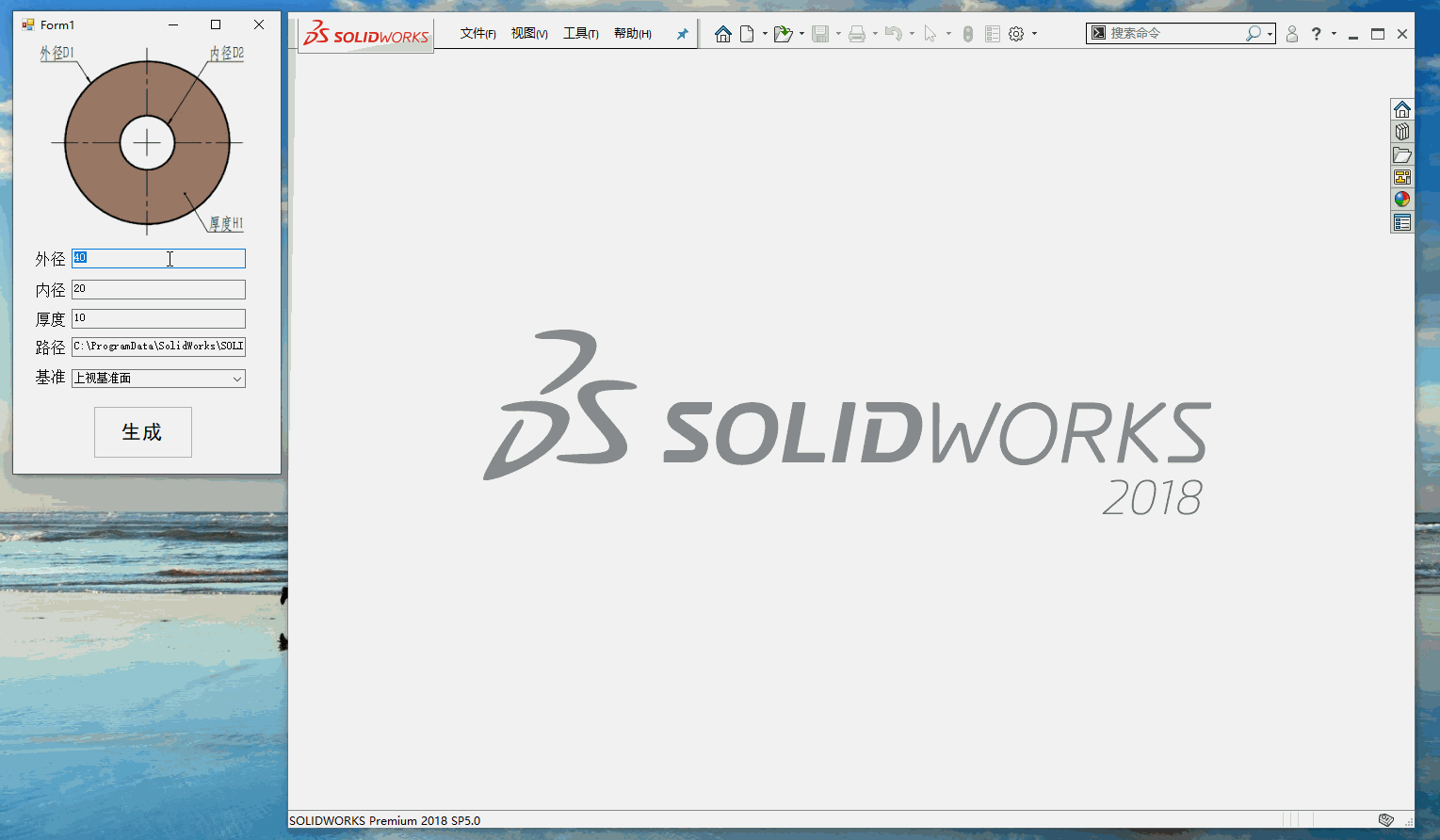Unpin the menu bar with the pushpin
The image size is (1440, 840).
pyautogui.click(x=681, y=33)
